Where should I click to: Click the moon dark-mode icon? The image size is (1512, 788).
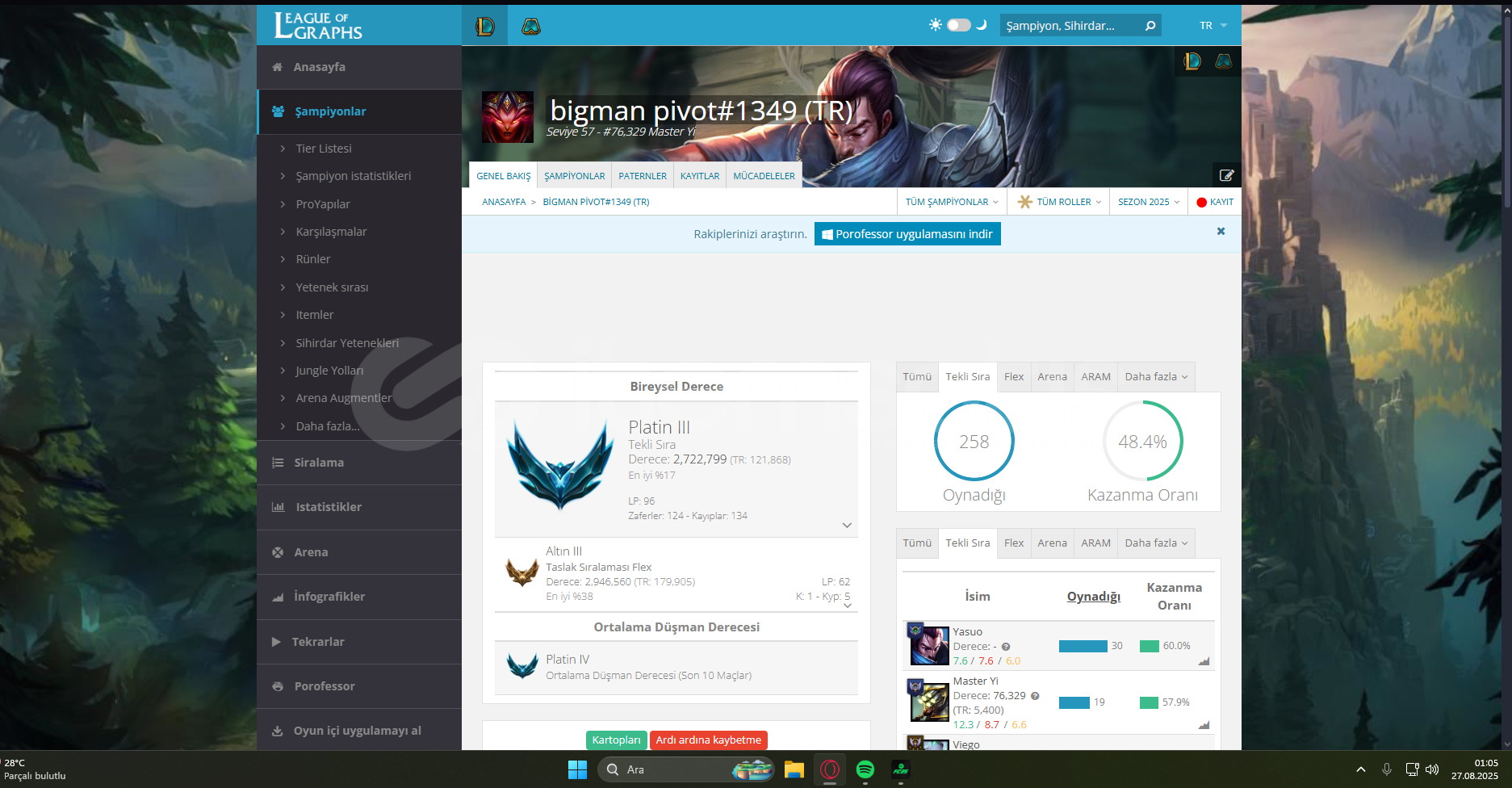click(x=982, y=25)
